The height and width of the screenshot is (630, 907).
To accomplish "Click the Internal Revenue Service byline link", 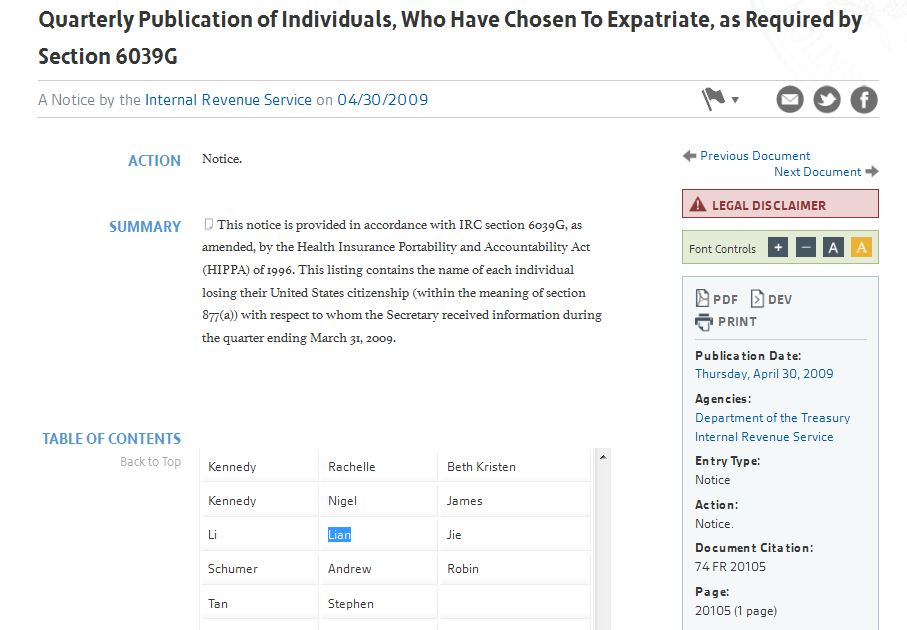I will (228, 100).
